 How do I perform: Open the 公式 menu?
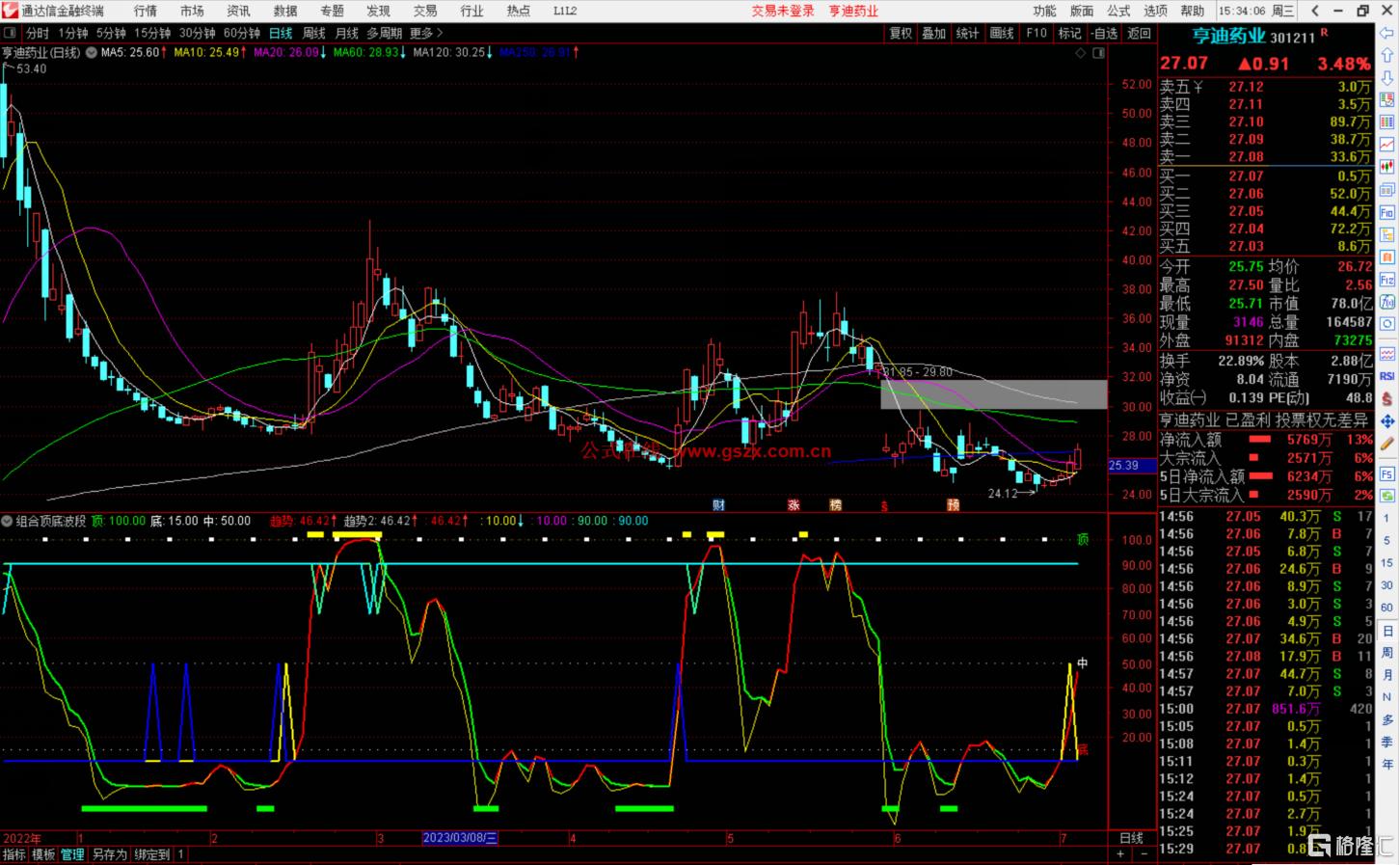click(1118, 11)
